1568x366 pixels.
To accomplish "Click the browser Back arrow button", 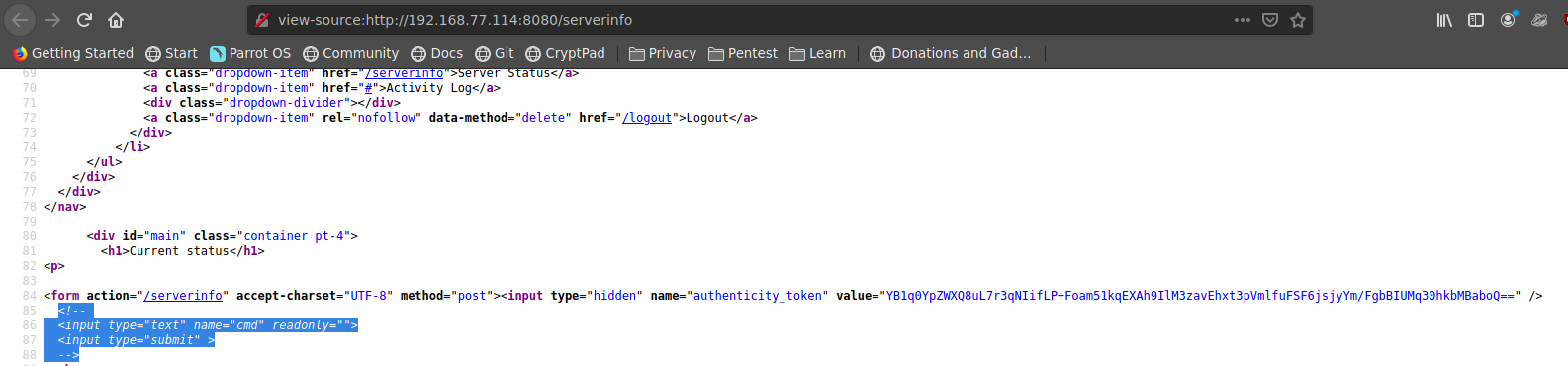I will click(x=20, y=20).
